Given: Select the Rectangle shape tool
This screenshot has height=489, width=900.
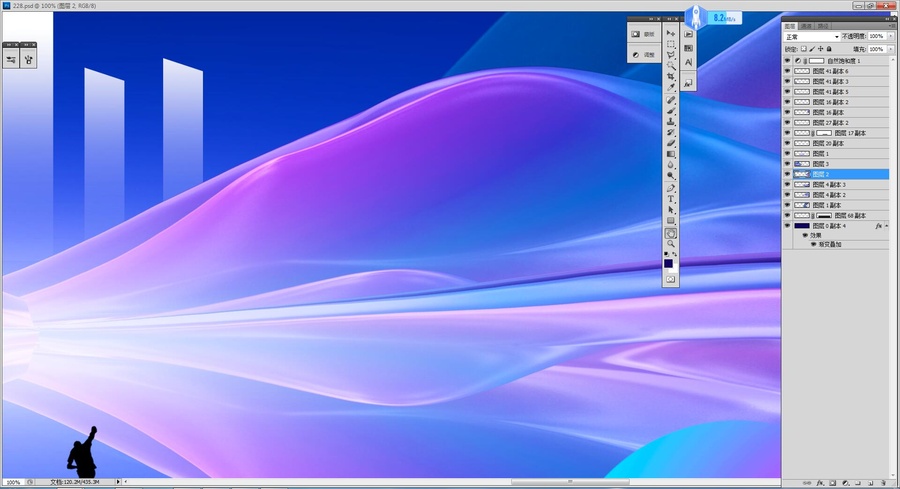Looking at the screenshot, I should pos(670,221).
